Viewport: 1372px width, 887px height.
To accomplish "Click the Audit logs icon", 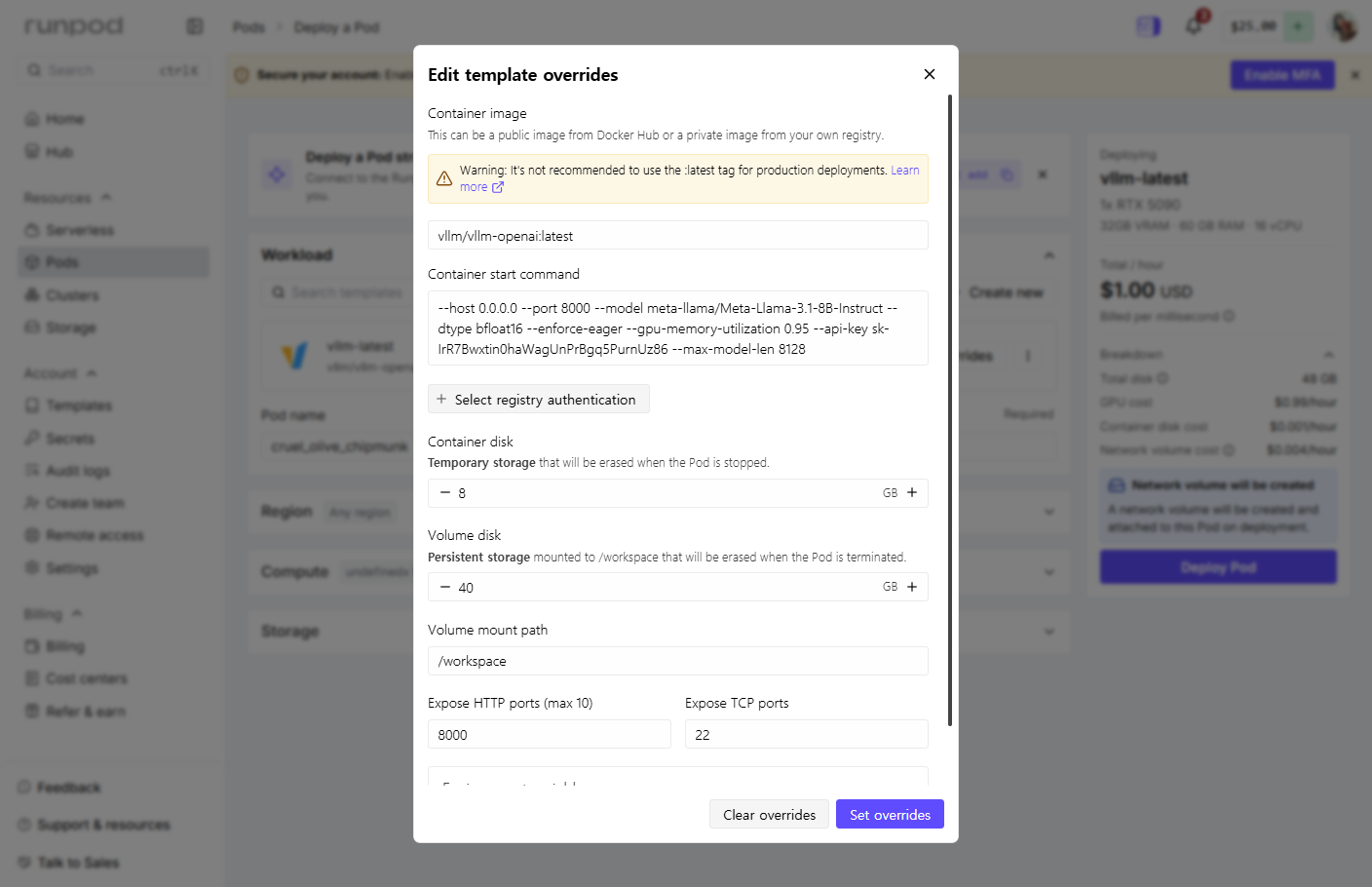I will coord(32,471).
